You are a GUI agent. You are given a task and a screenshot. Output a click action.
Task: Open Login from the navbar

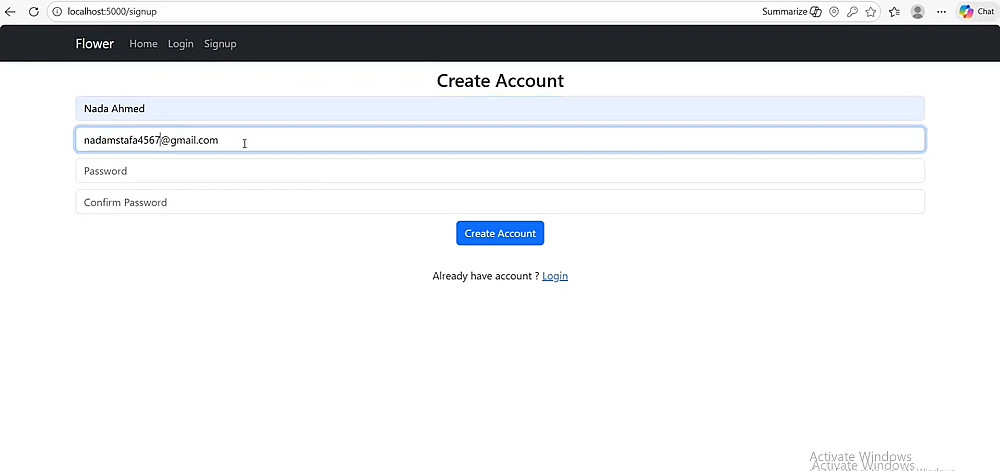pyautogui.click(x=181, y=44)
